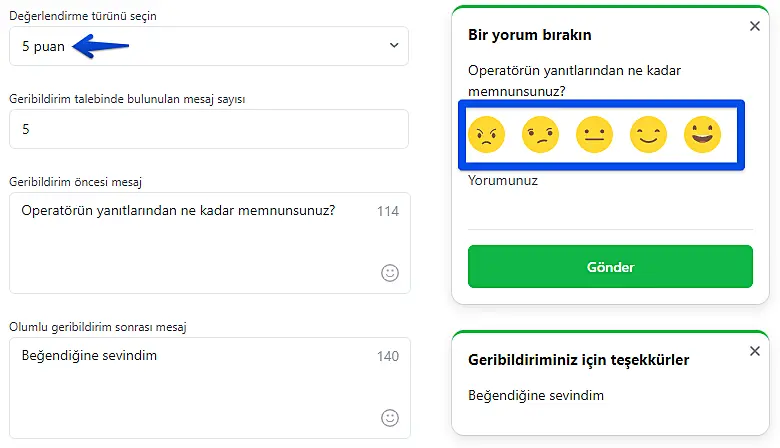Click the angry face emoji rating
Image resolution: width=780 pixels, height=448 pixels.
click(x=486, y=134)
